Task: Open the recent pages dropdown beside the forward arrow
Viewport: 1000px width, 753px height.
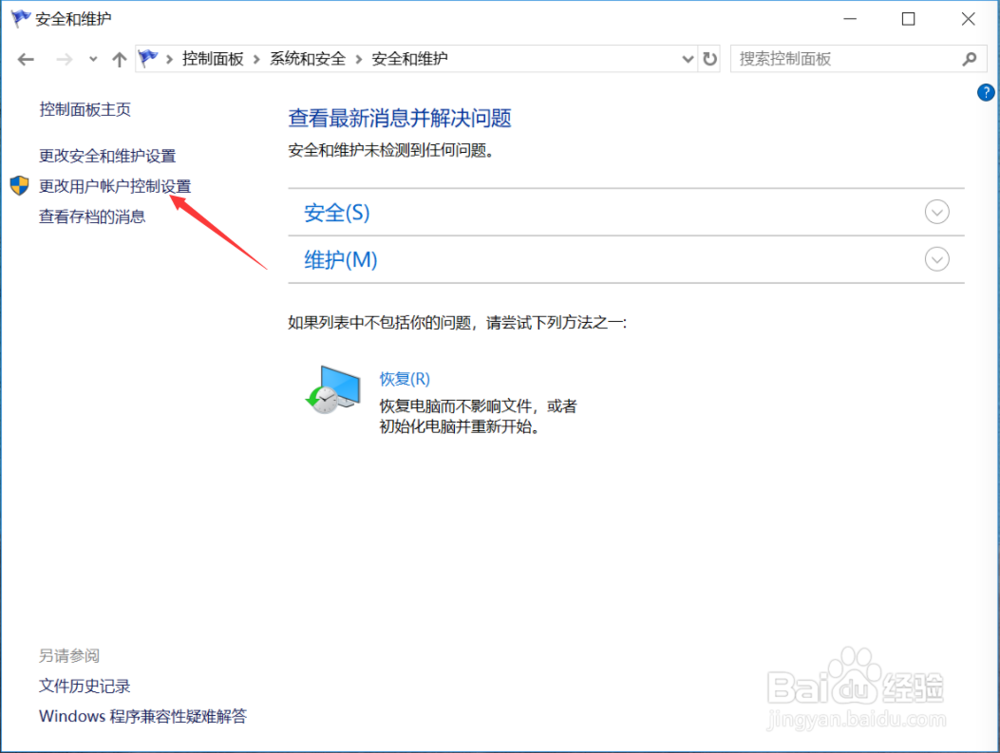Action: [92, 59]
